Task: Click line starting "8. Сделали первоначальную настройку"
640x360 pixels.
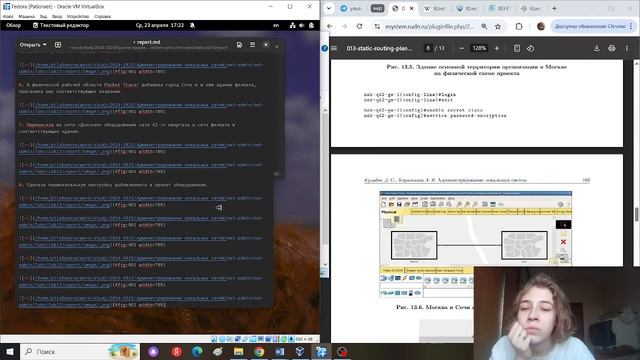Action: 113,185
